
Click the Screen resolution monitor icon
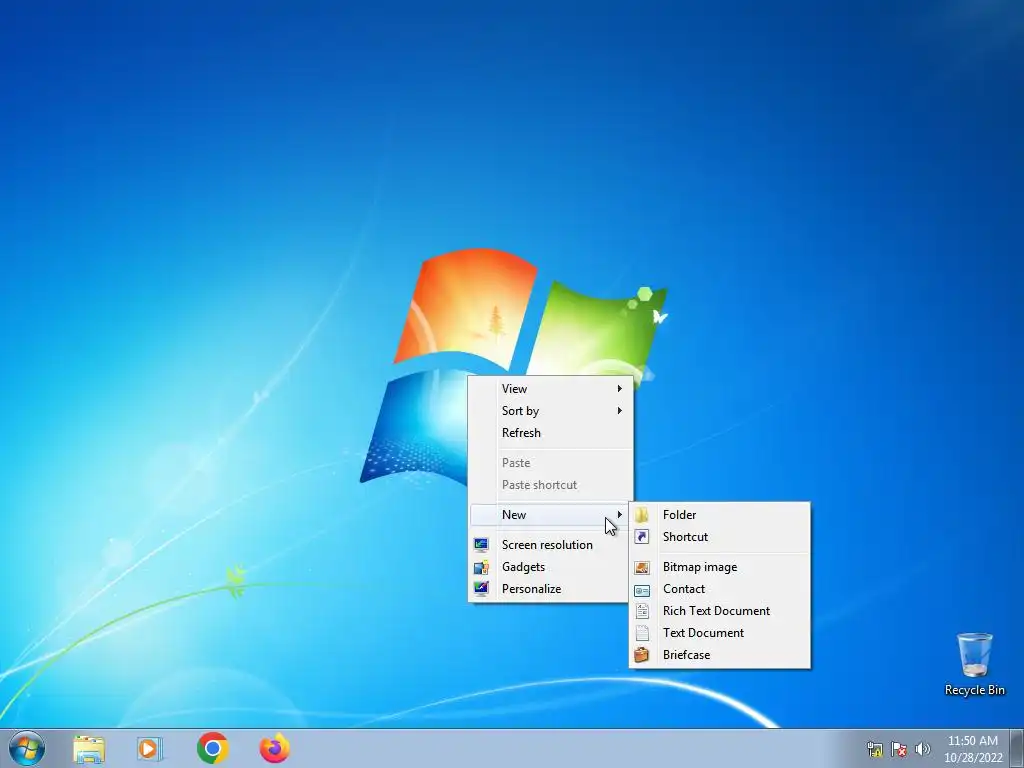481,545
